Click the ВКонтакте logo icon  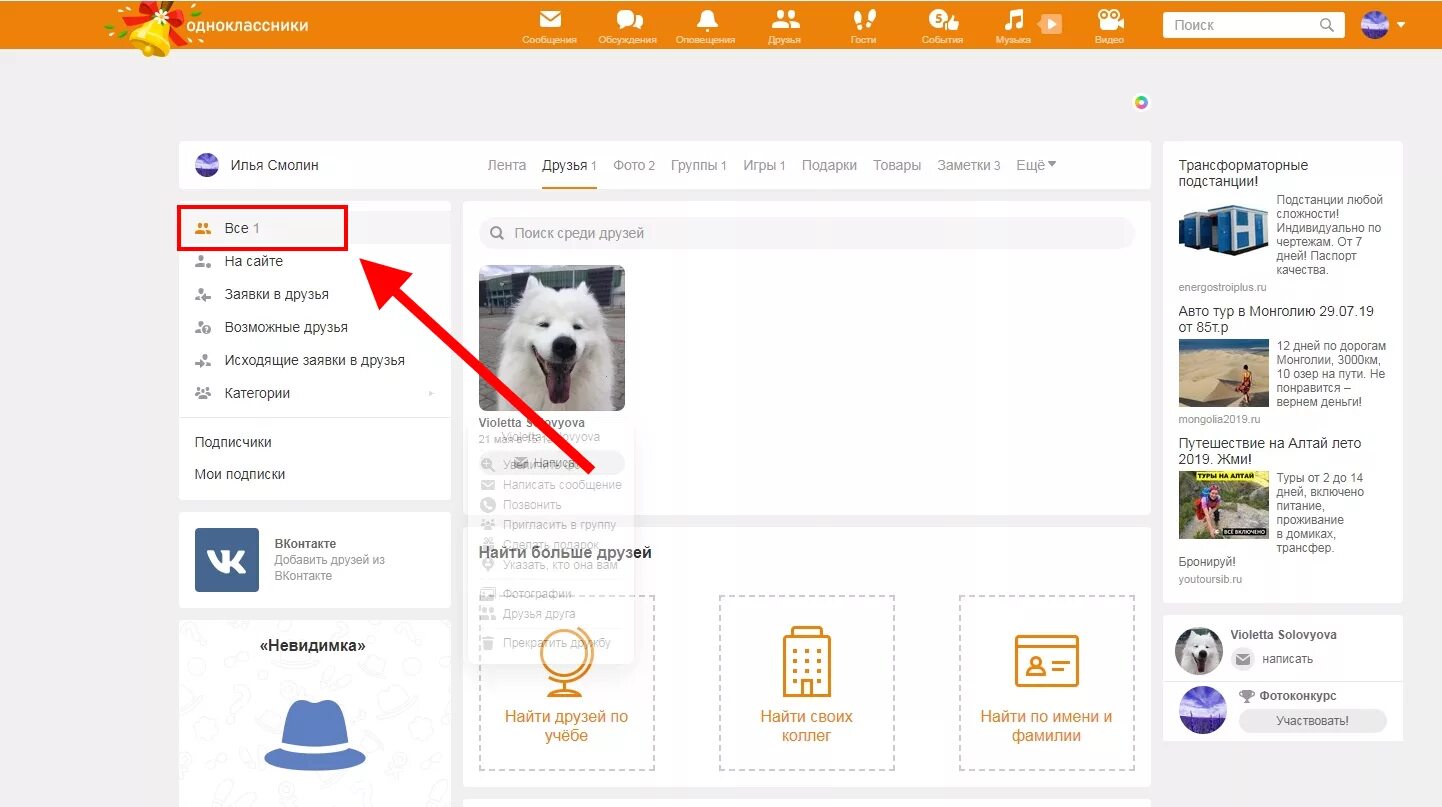[227, 560]
